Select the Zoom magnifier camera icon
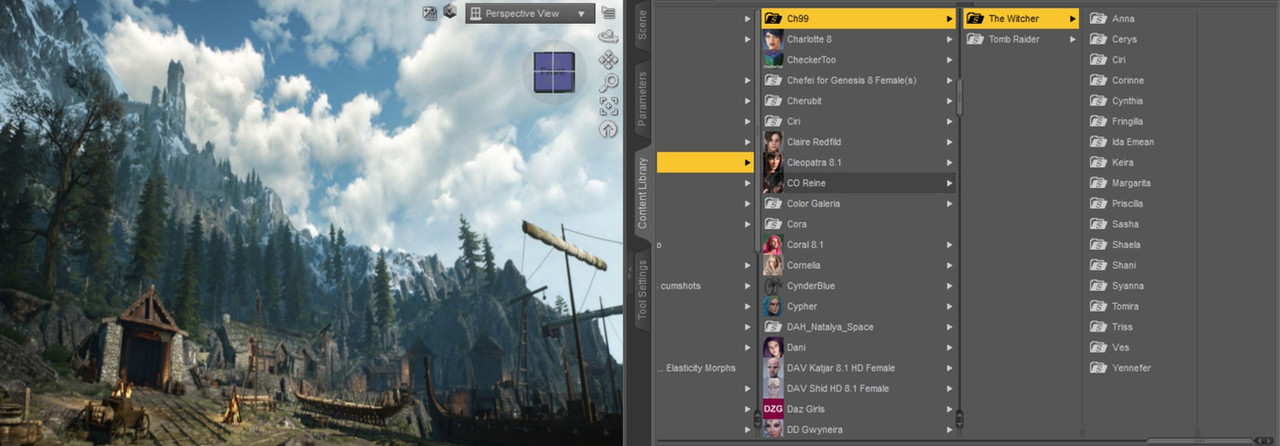This screenshot has width=1280, height=446. coord(608,83)
